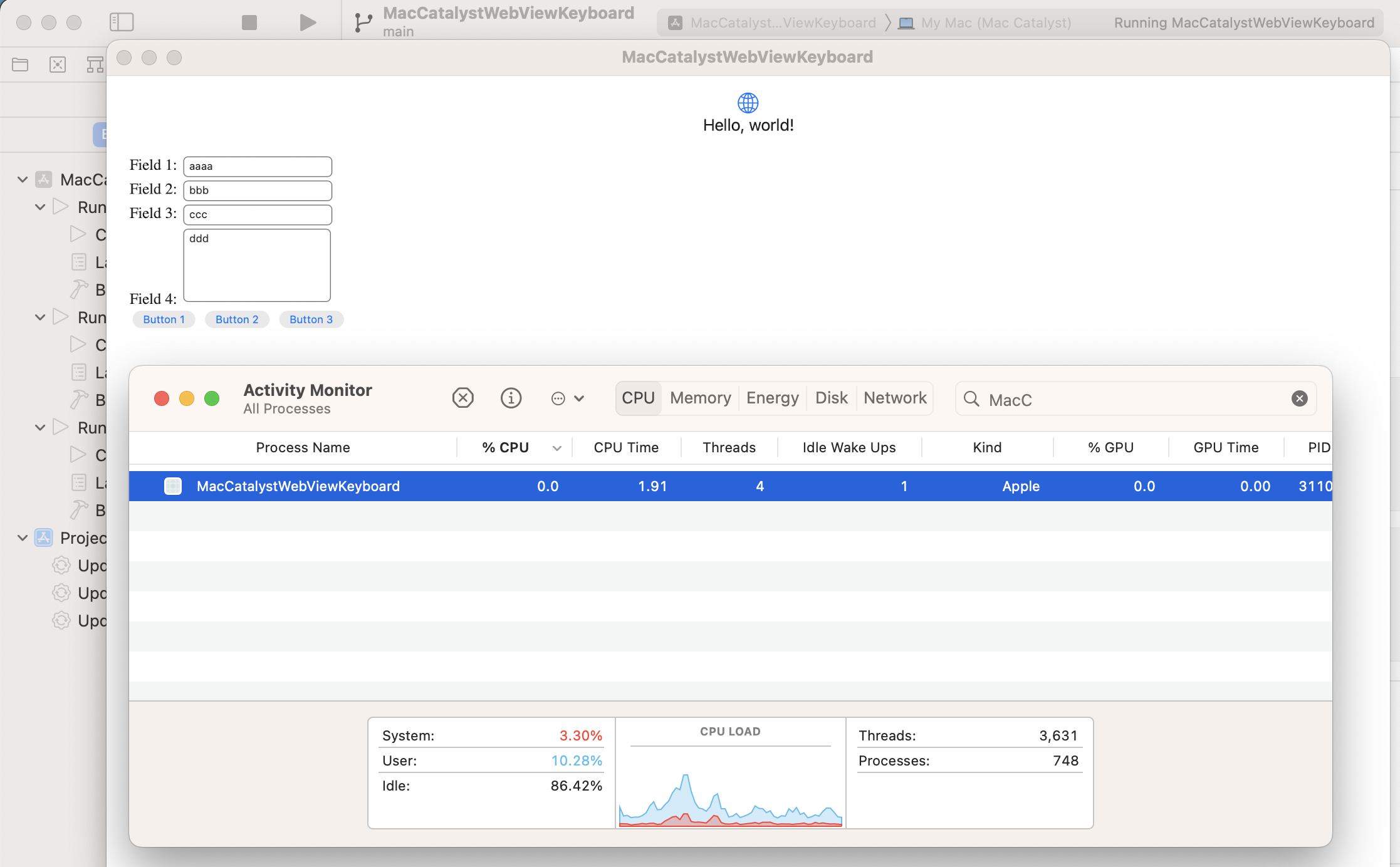Click into the Field 4 text area

point(257,265)
